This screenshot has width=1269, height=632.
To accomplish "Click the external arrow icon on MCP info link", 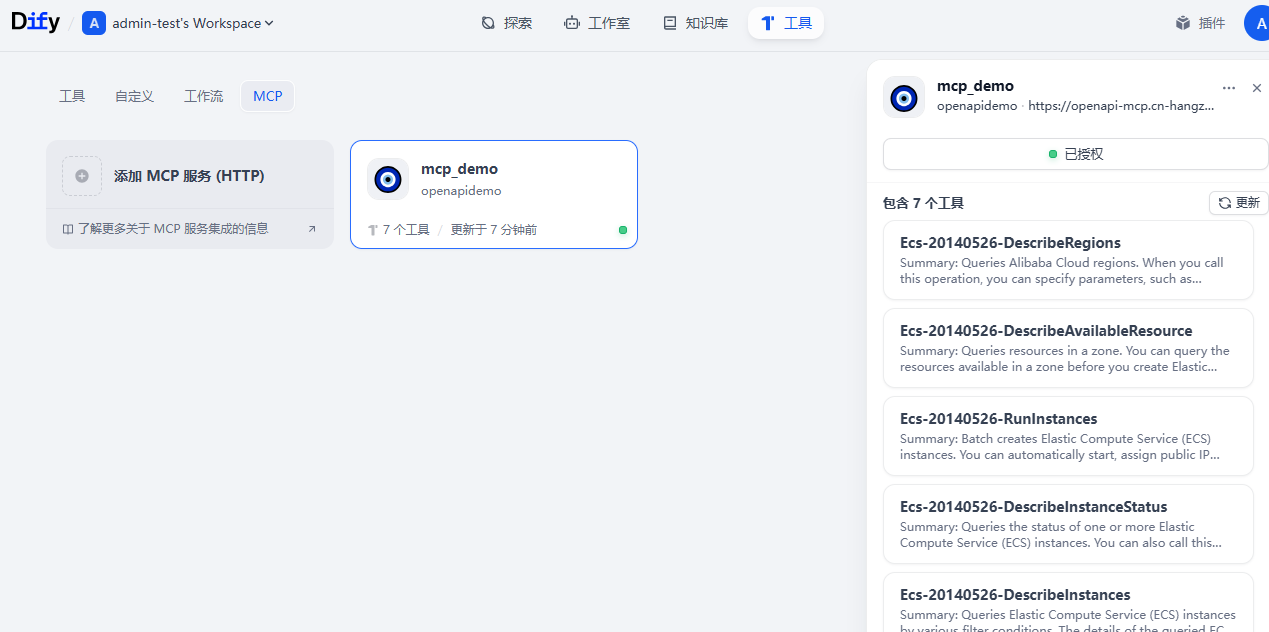I will (x=311, y=229).
